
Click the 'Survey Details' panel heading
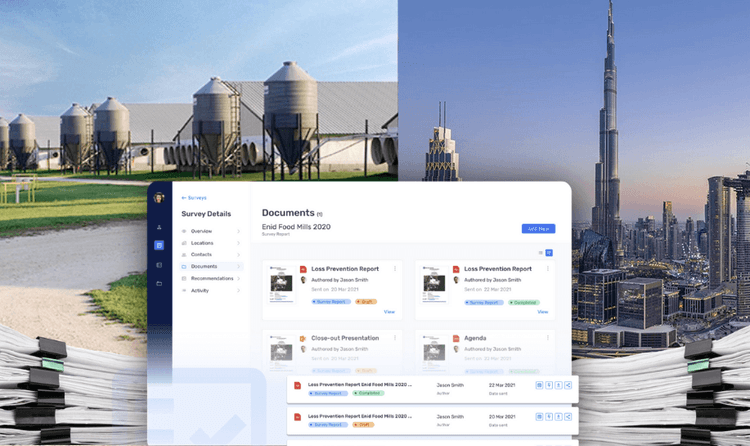coord(206,214)
